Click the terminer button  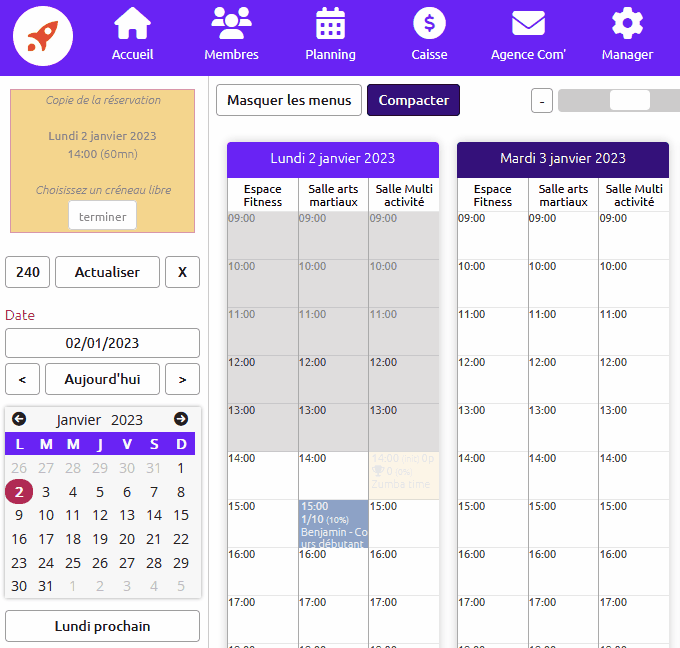point(102,216)
